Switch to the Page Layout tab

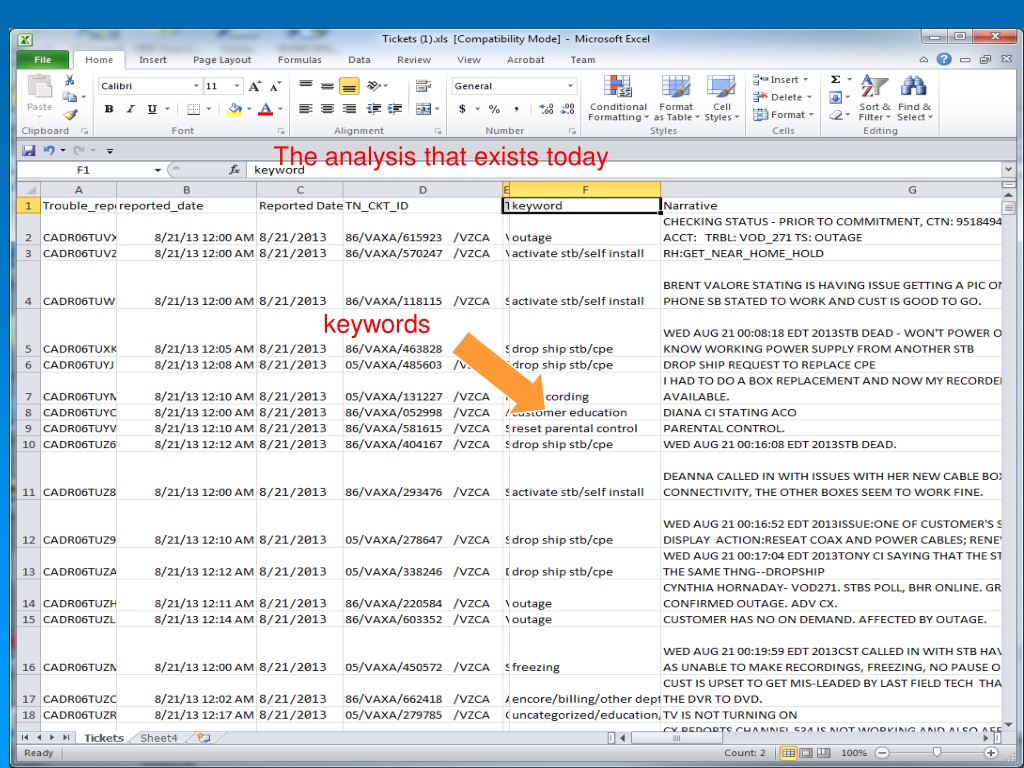click(222, 59)
